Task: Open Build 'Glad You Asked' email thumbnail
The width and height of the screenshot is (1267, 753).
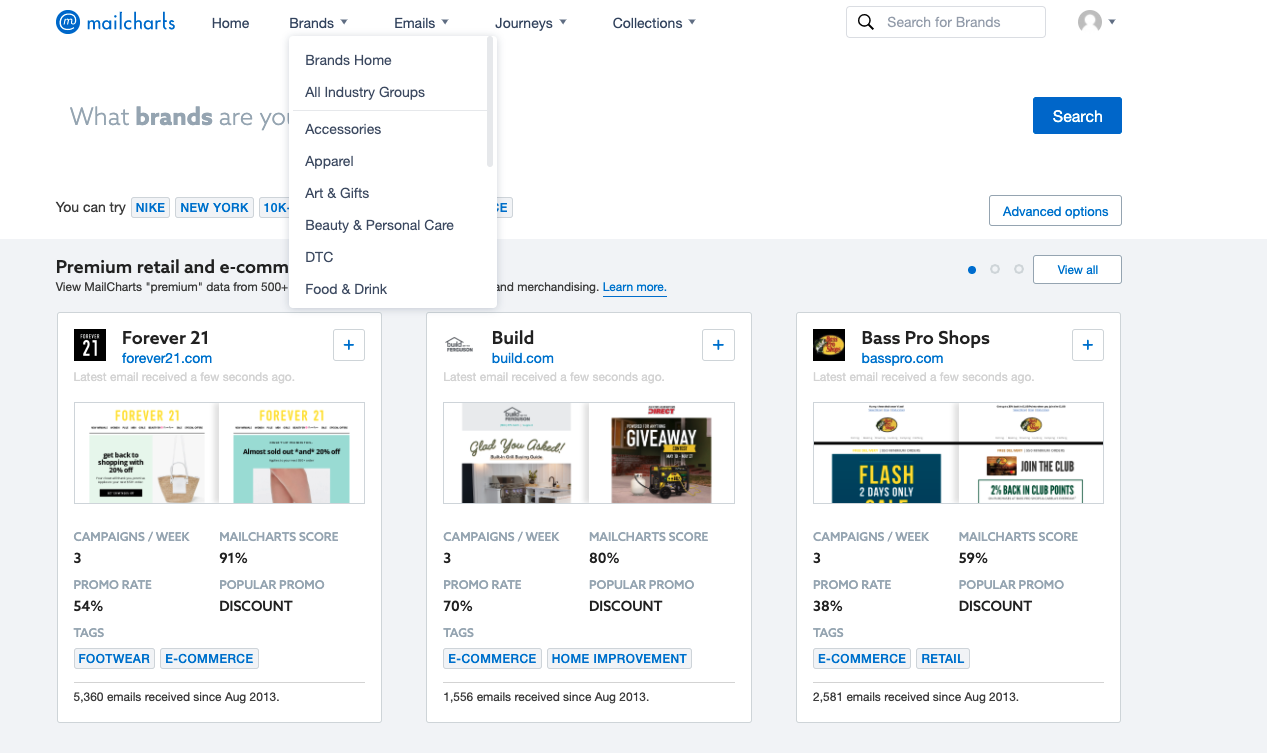Action: click(x=515, y=453)
